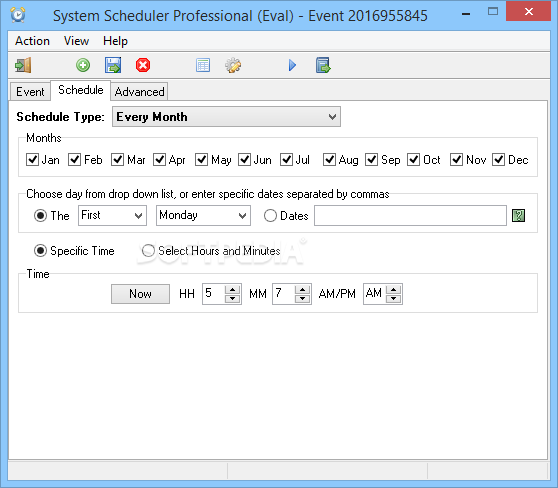Click the AM/PM spinner up arrow
The width and height of the screenshot is (558, 488).
[394, 289]
